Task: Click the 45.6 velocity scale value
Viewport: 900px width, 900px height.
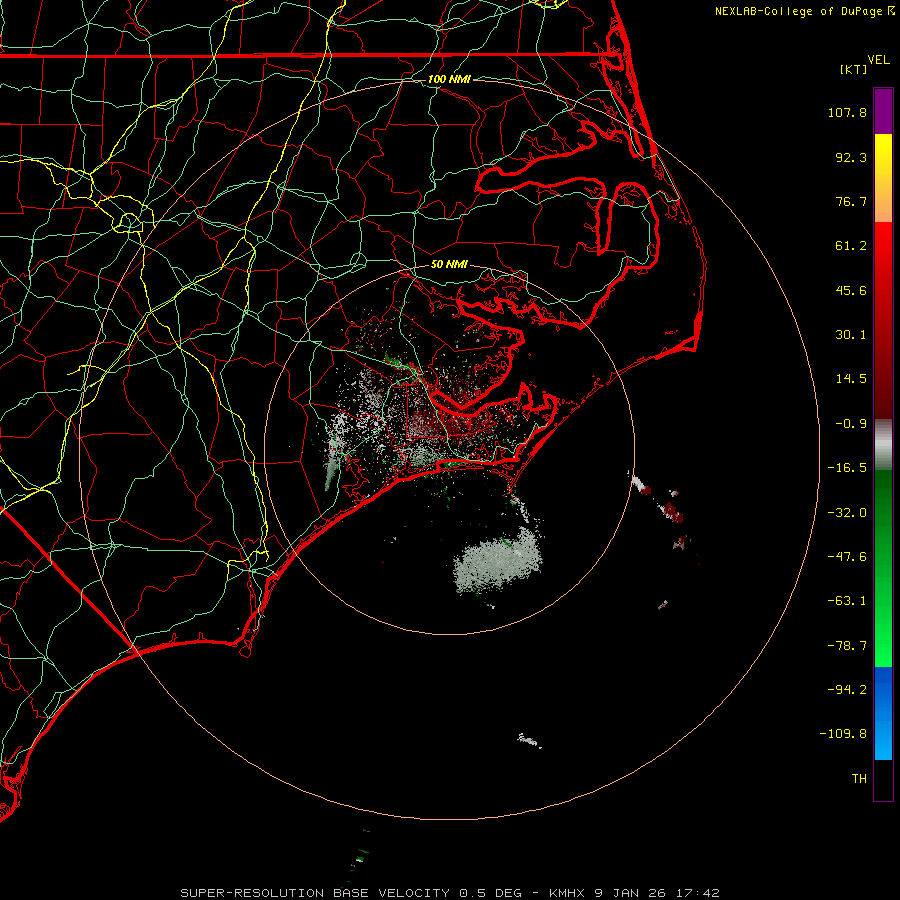Action: (x=851, y=290)
